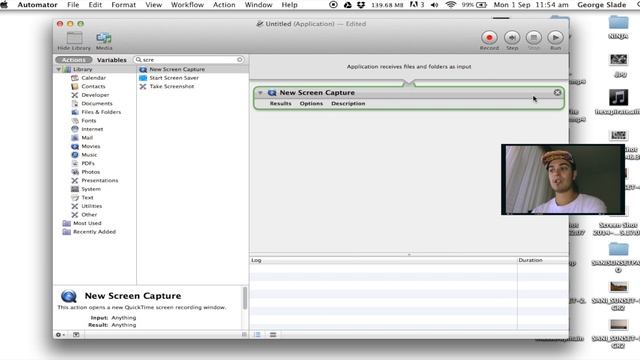Select Files & Folders category
Screen dimensions: 640x360
coord(101,112)
